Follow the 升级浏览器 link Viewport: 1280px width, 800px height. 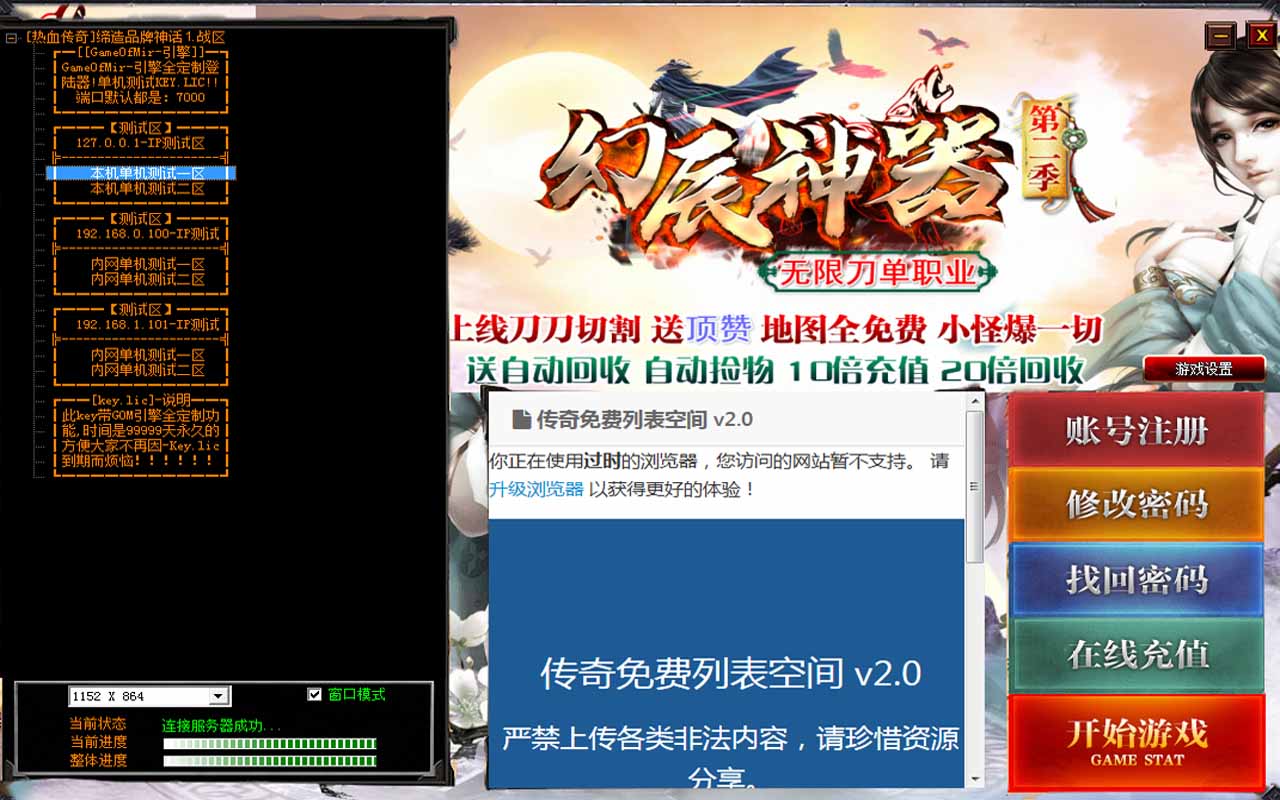click(x=536, y=489)
